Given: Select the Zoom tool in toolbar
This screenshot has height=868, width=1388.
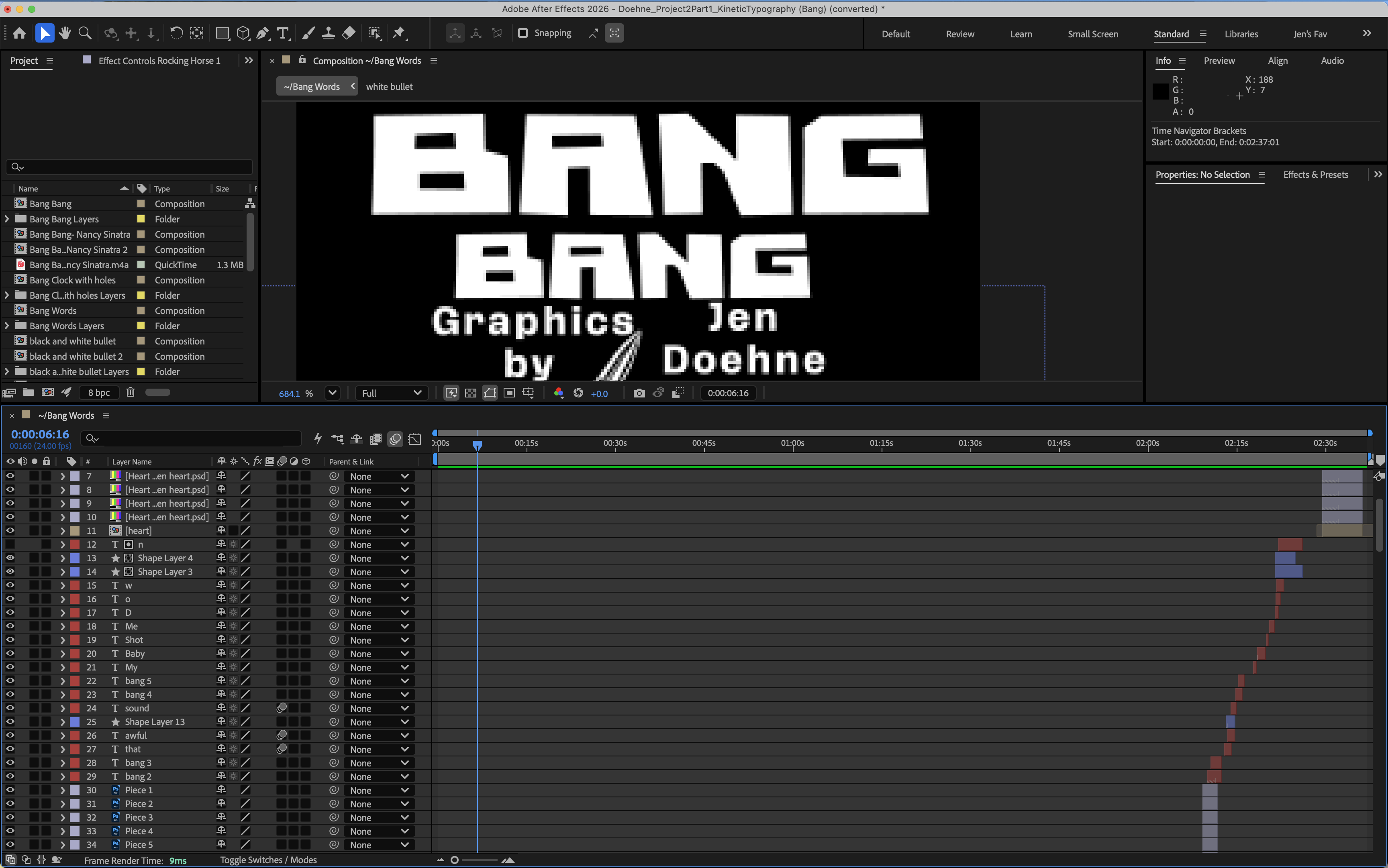Looking at the screenshot, I should (85, 33).
